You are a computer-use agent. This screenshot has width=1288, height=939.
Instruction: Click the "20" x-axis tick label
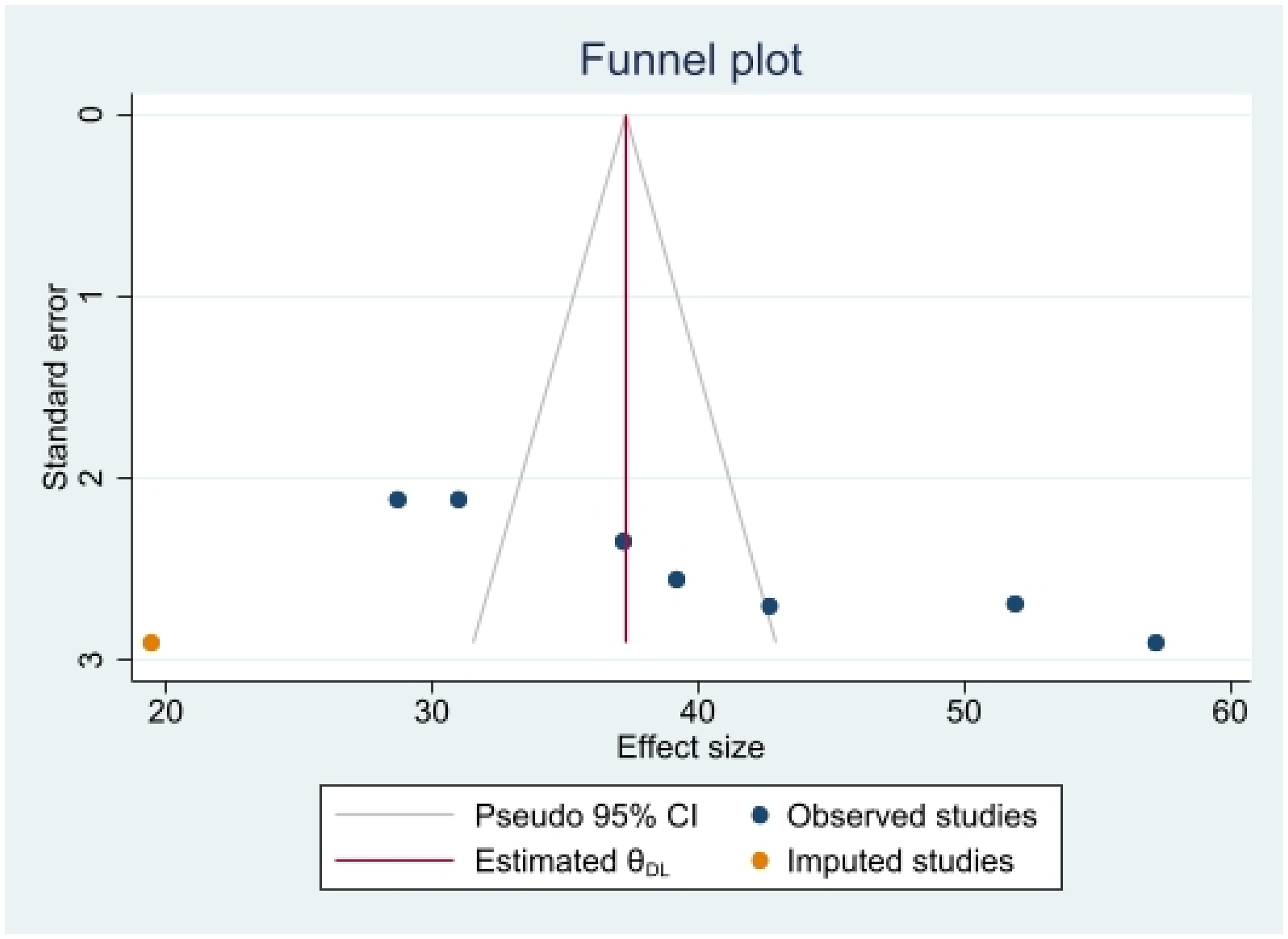click(x=165, y=712)
